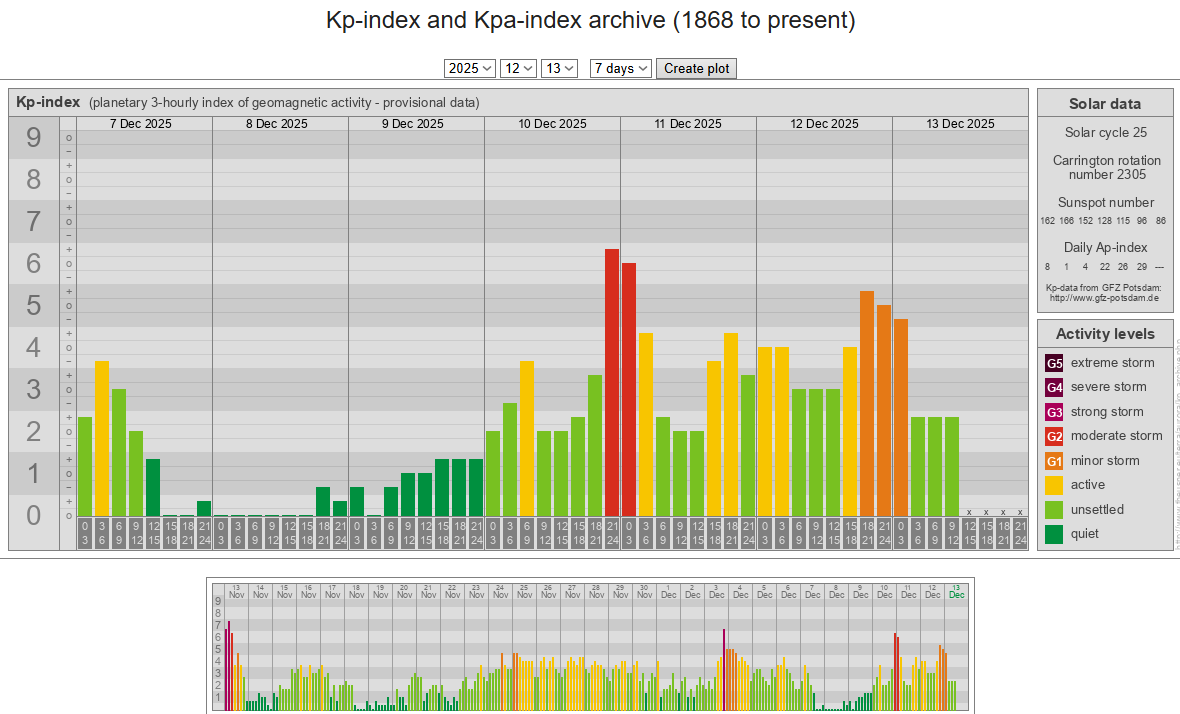Click the 'Solar data' panel heading

[x=1105, y=104]
